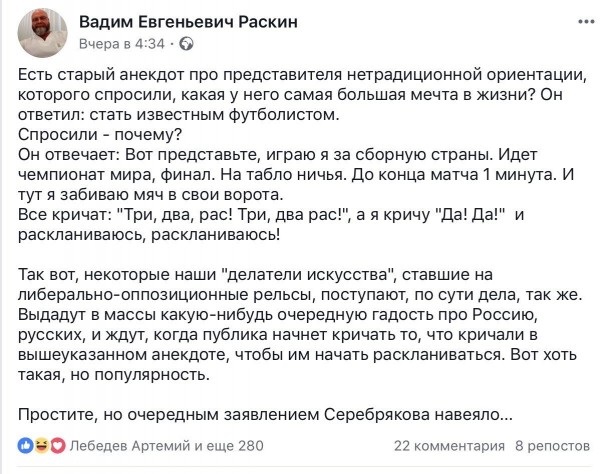Show the 8 репостов list
Image resolution: width=604 pixels, height=474 pixels.
click(552, 444)
